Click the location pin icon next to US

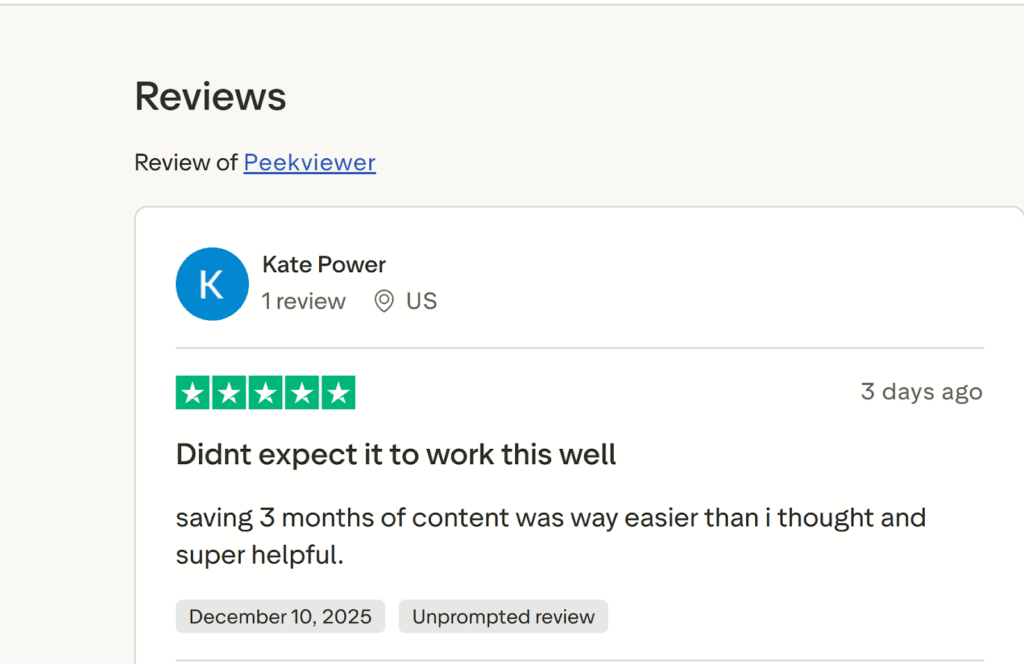pyautogui.click(x=385, y=301)
